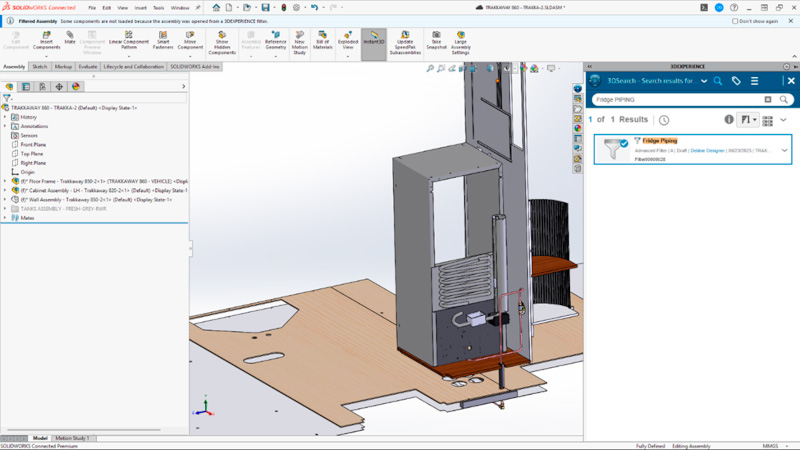
Task: Click the tag icon in 3DSearch header
Action: 736,81
